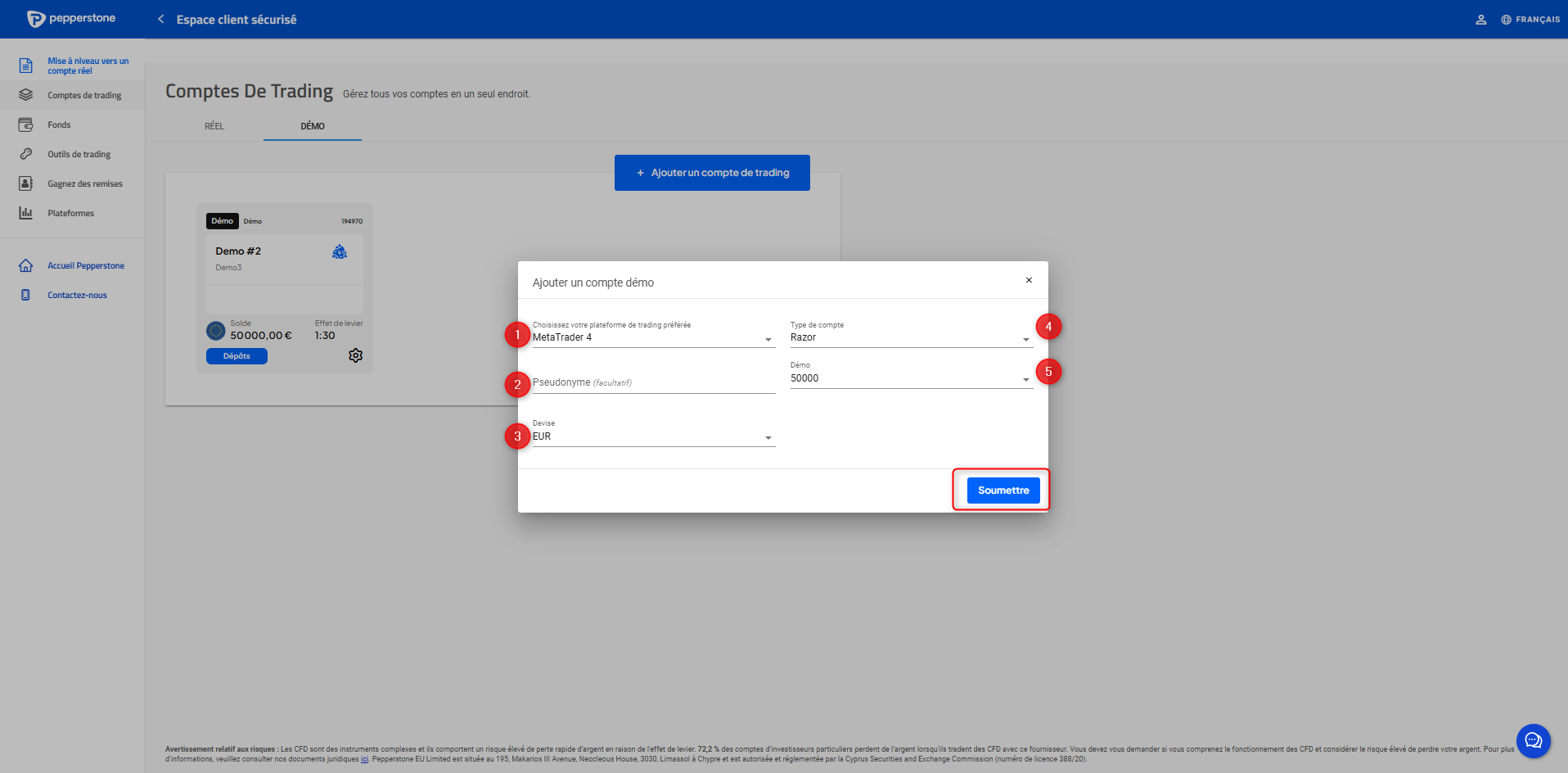Open settings gear on Demo #2 card
Viewport: 1568px width, 773px height.
pyautogui.click(x=355, y=355)
